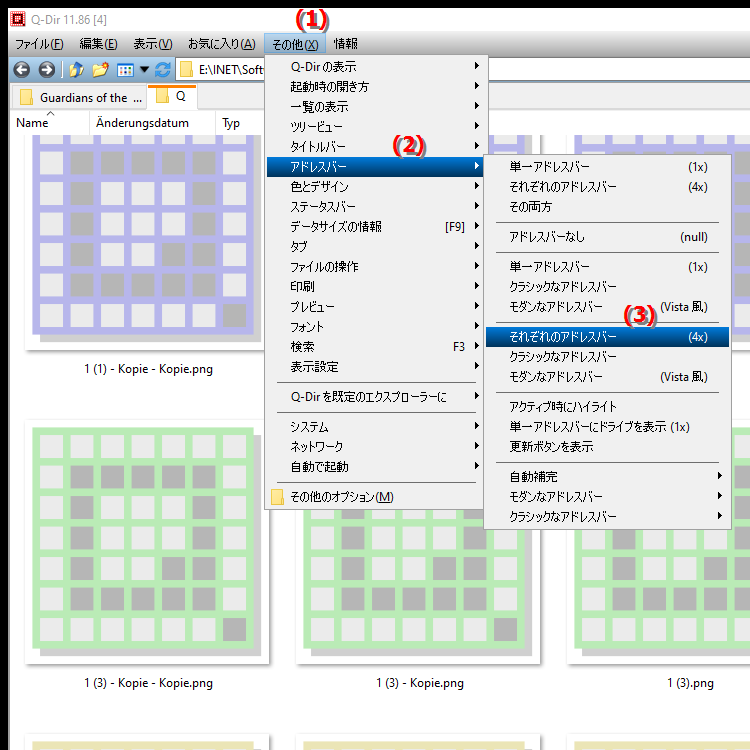Expand bottom モダンなアドレスバー submenu with arrow

(607, 497)
